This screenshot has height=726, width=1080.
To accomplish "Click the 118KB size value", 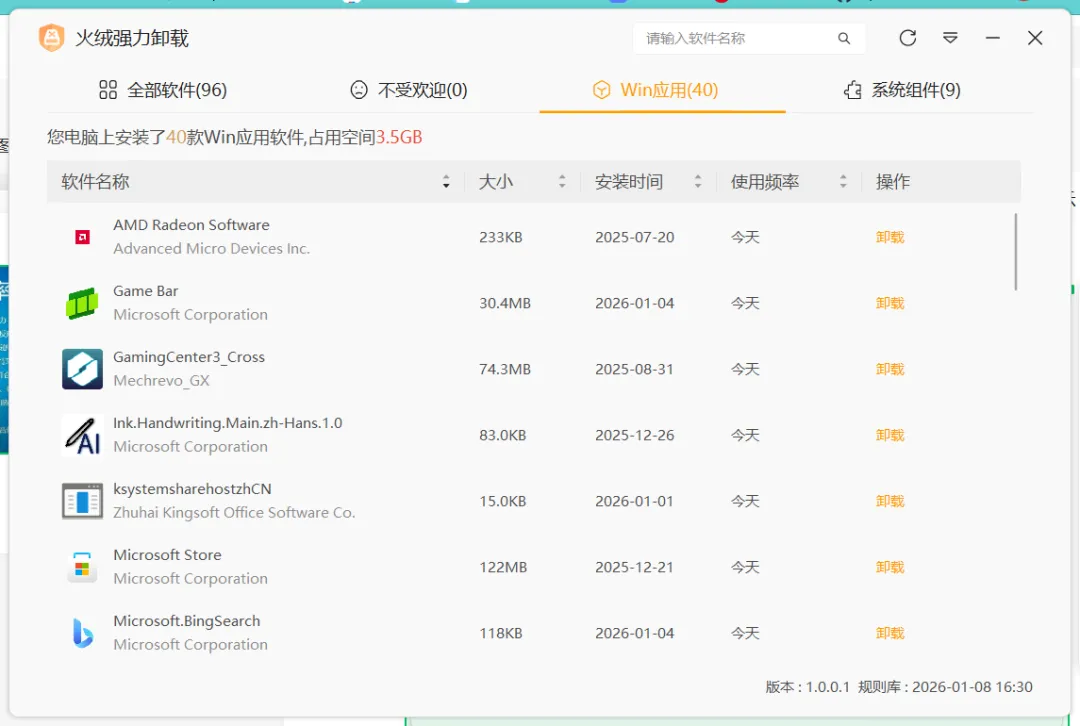I will [x=501, y=633].
